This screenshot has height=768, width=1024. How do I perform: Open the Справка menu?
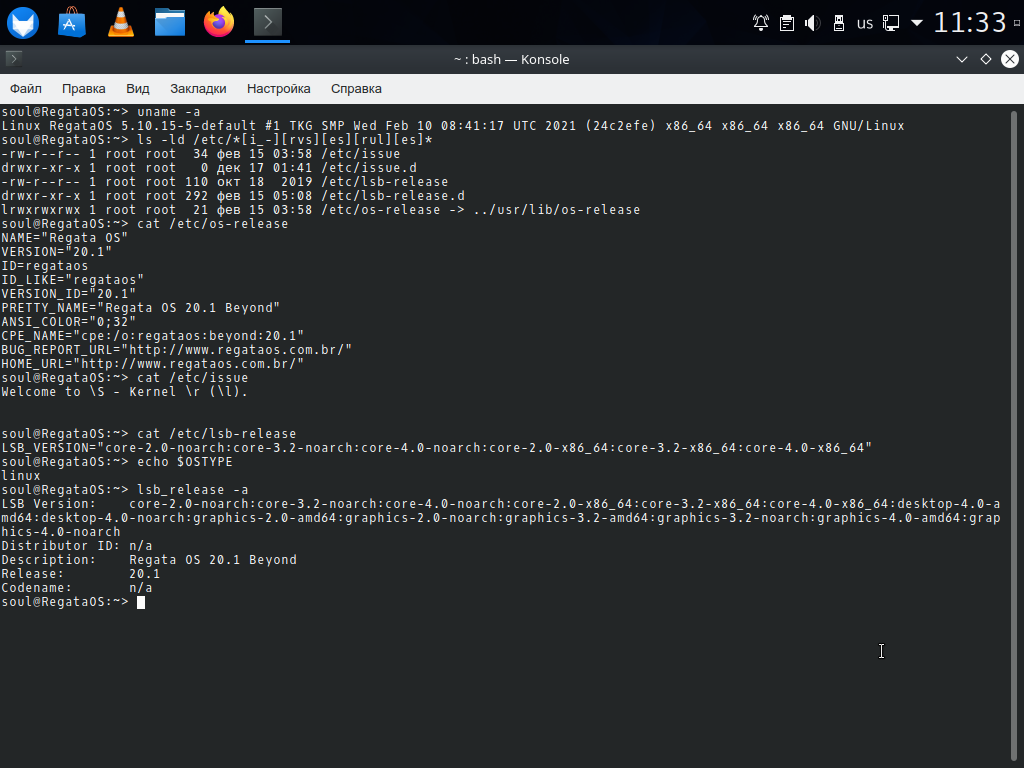356,89
